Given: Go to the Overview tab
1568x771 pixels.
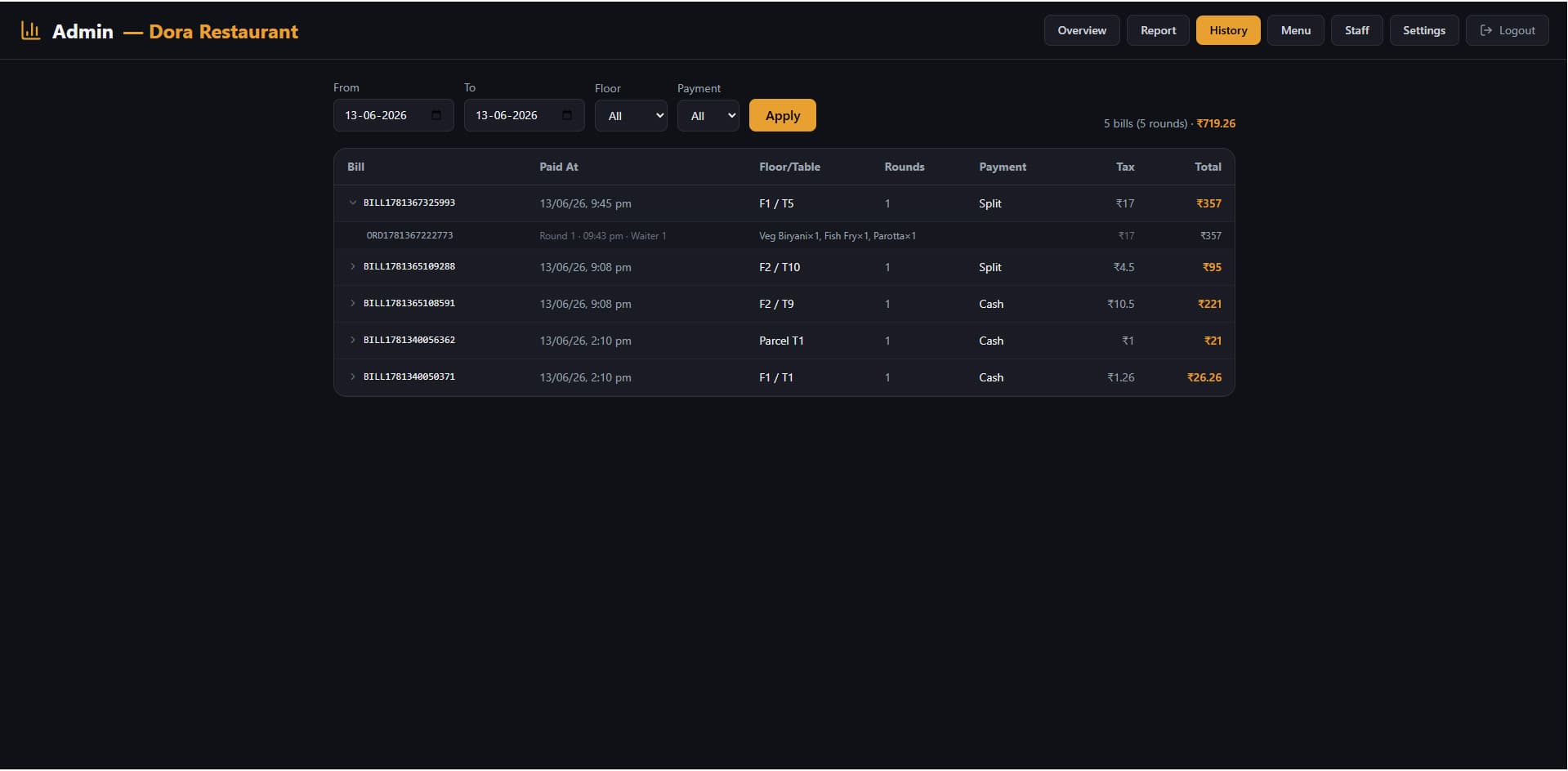Looking at the screenshot, I should pos(1082,30).
